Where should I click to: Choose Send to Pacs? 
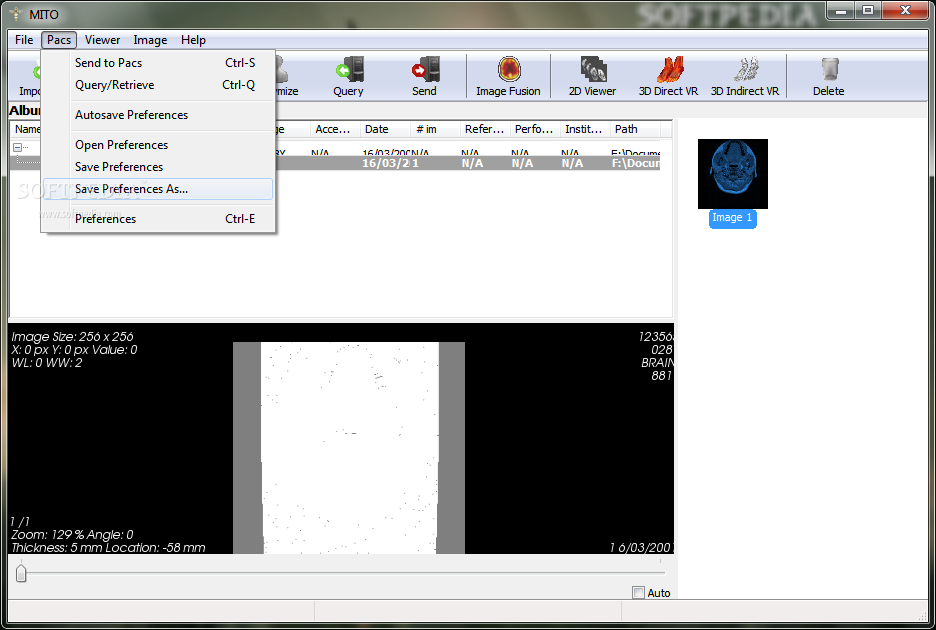coord(158,63)
